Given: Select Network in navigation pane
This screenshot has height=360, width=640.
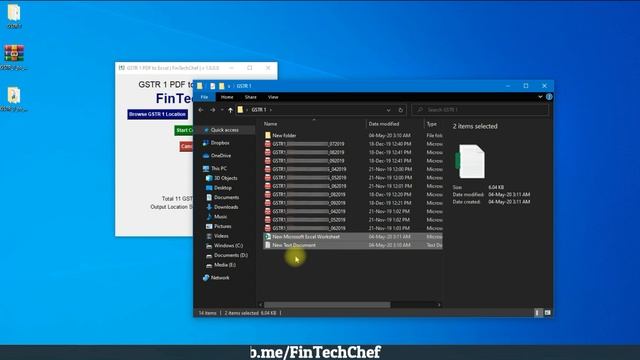Looking at the screenshot, I should tap(220, 278).
